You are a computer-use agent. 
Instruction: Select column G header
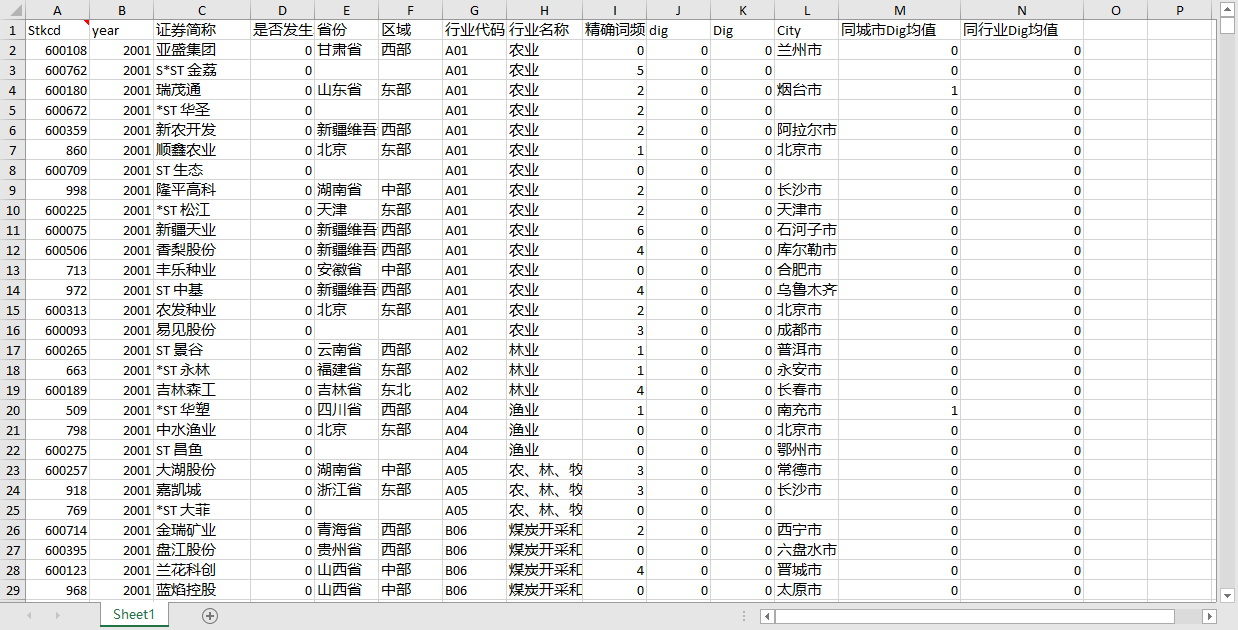(474, 10)
